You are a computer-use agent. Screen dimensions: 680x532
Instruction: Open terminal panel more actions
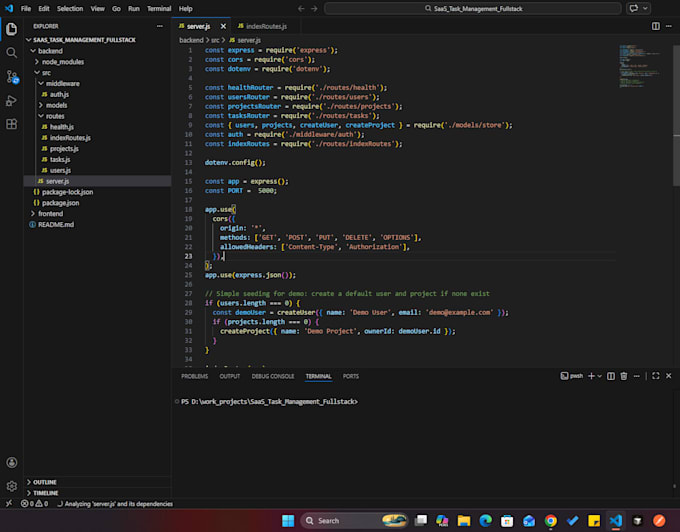[637, 376]
